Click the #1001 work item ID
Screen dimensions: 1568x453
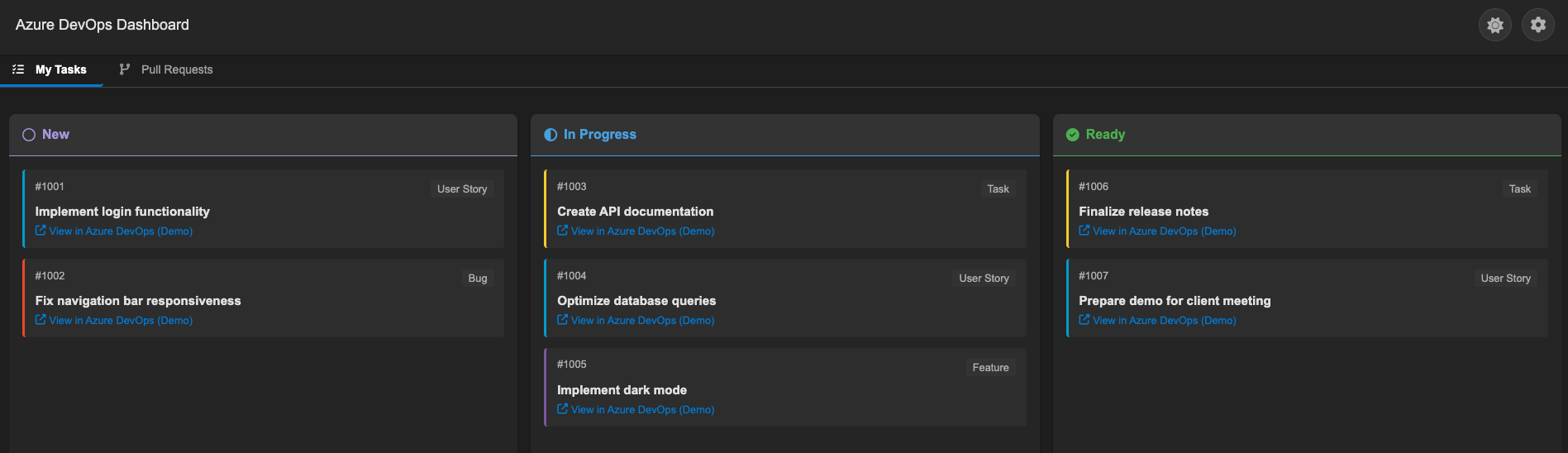point(50,187)
